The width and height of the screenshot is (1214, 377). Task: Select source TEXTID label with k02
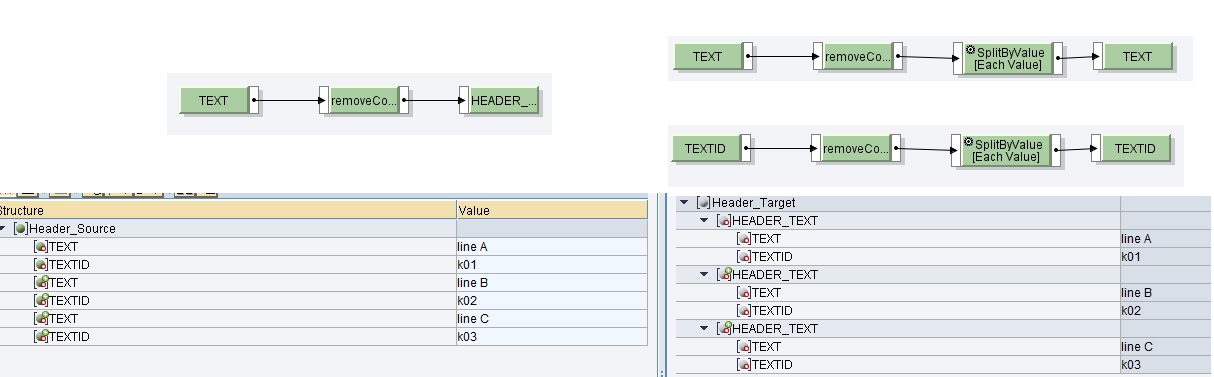point(69,301)
